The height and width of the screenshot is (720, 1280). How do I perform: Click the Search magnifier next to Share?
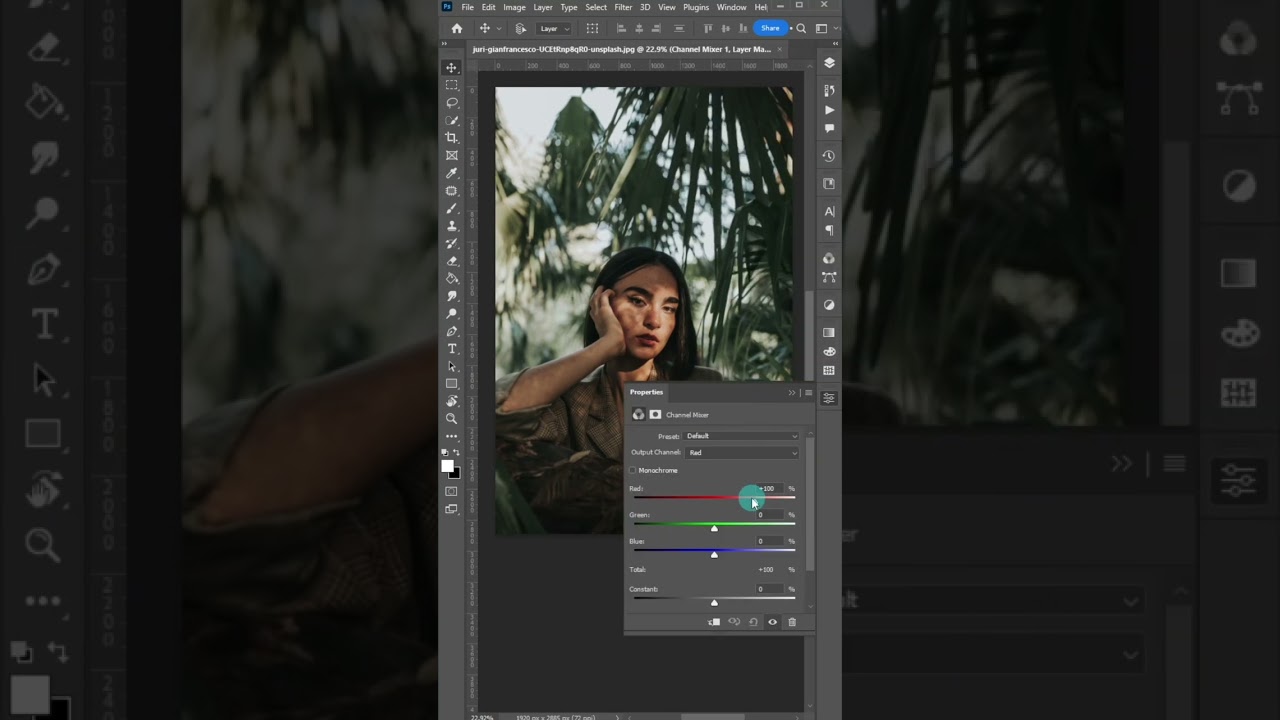[x=801, y=29]
